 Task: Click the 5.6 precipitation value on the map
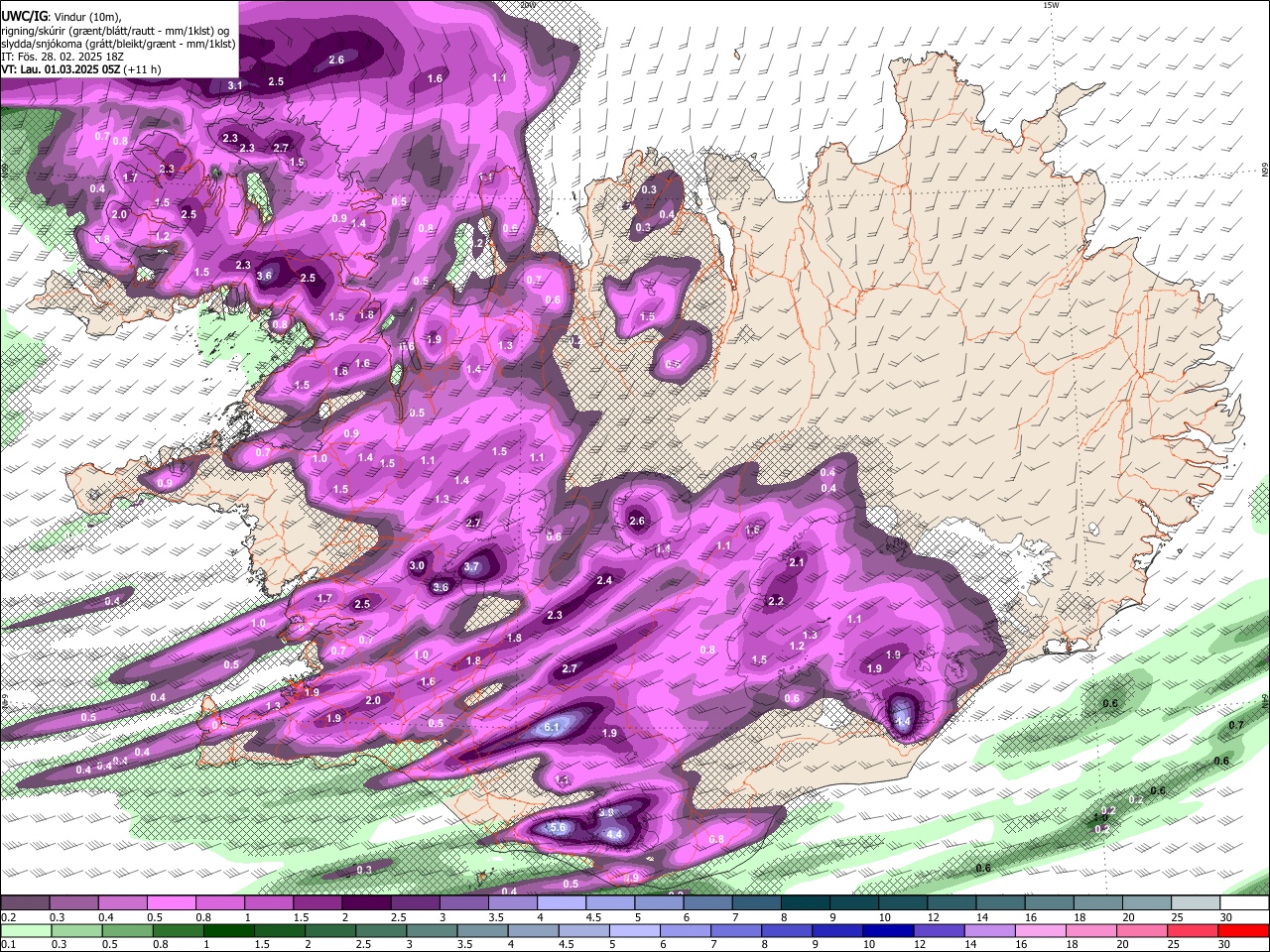(x=557, y=827)
